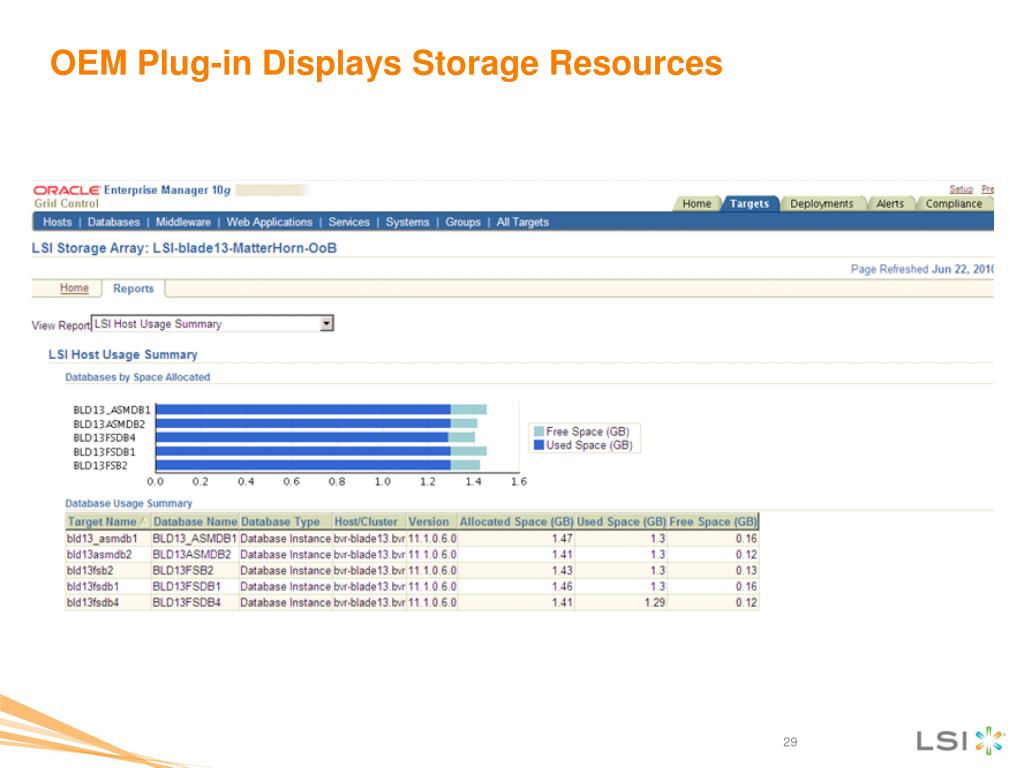Screen dimensions: 1024x768
Task: Click the BLD13FSDB1 chart bar
Action: point(321,451)
